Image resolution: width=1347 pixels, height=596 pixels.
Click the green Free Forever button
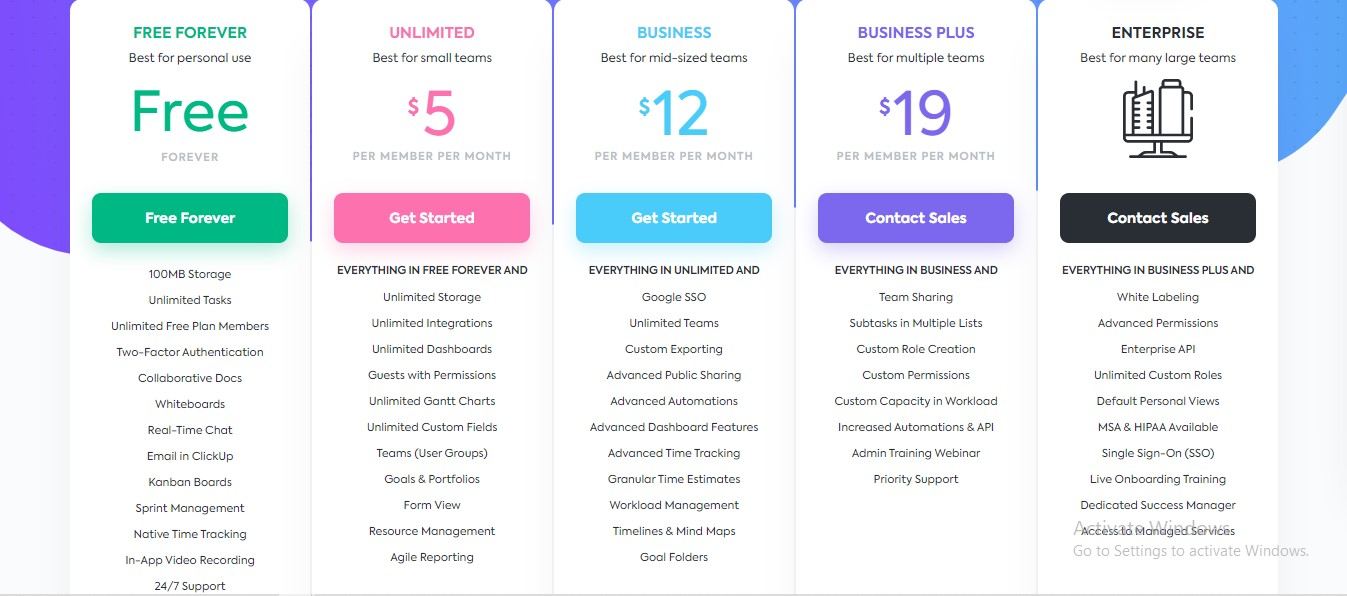tap(190, 218)
